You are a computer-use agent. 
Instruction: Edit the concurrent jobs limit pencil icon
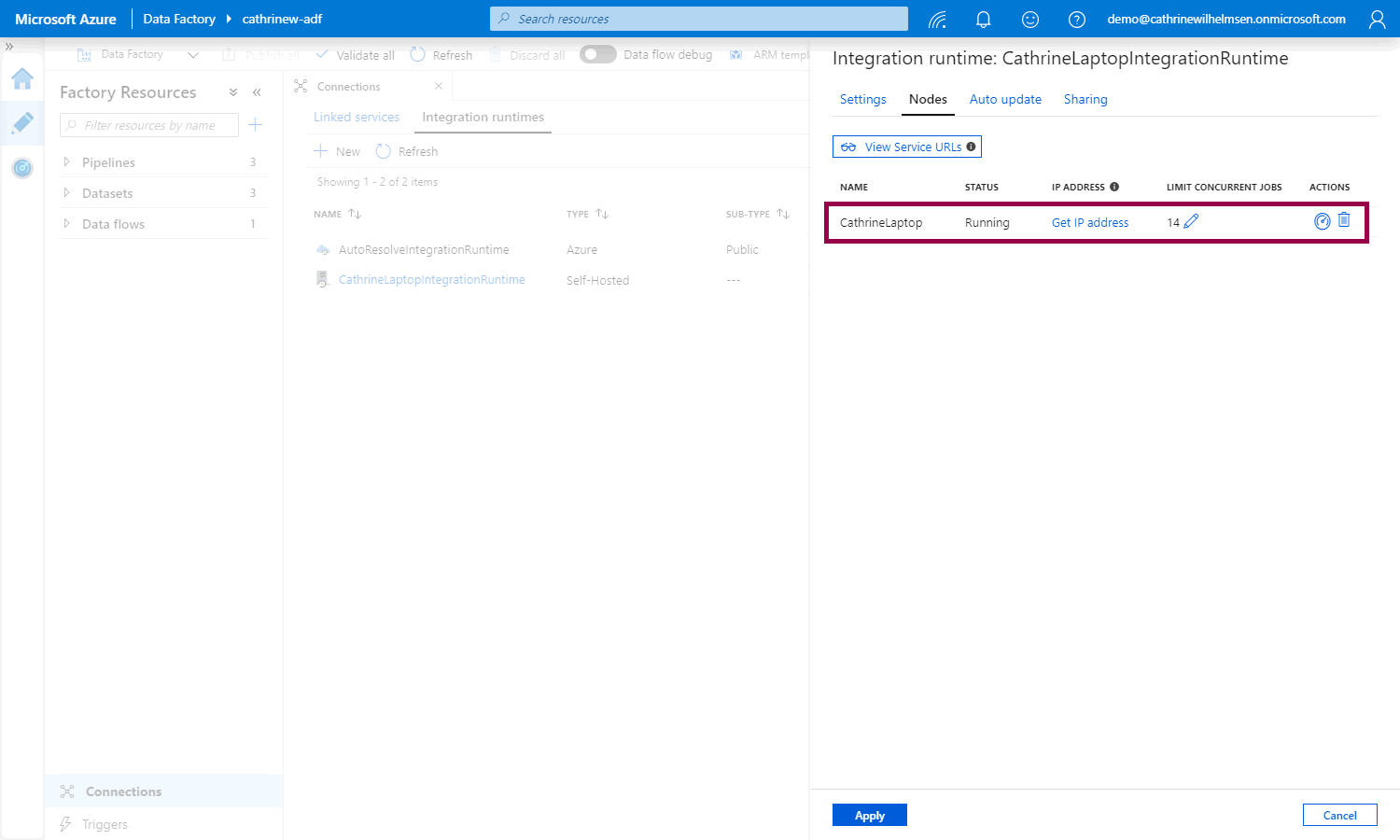click(1191, 221)
